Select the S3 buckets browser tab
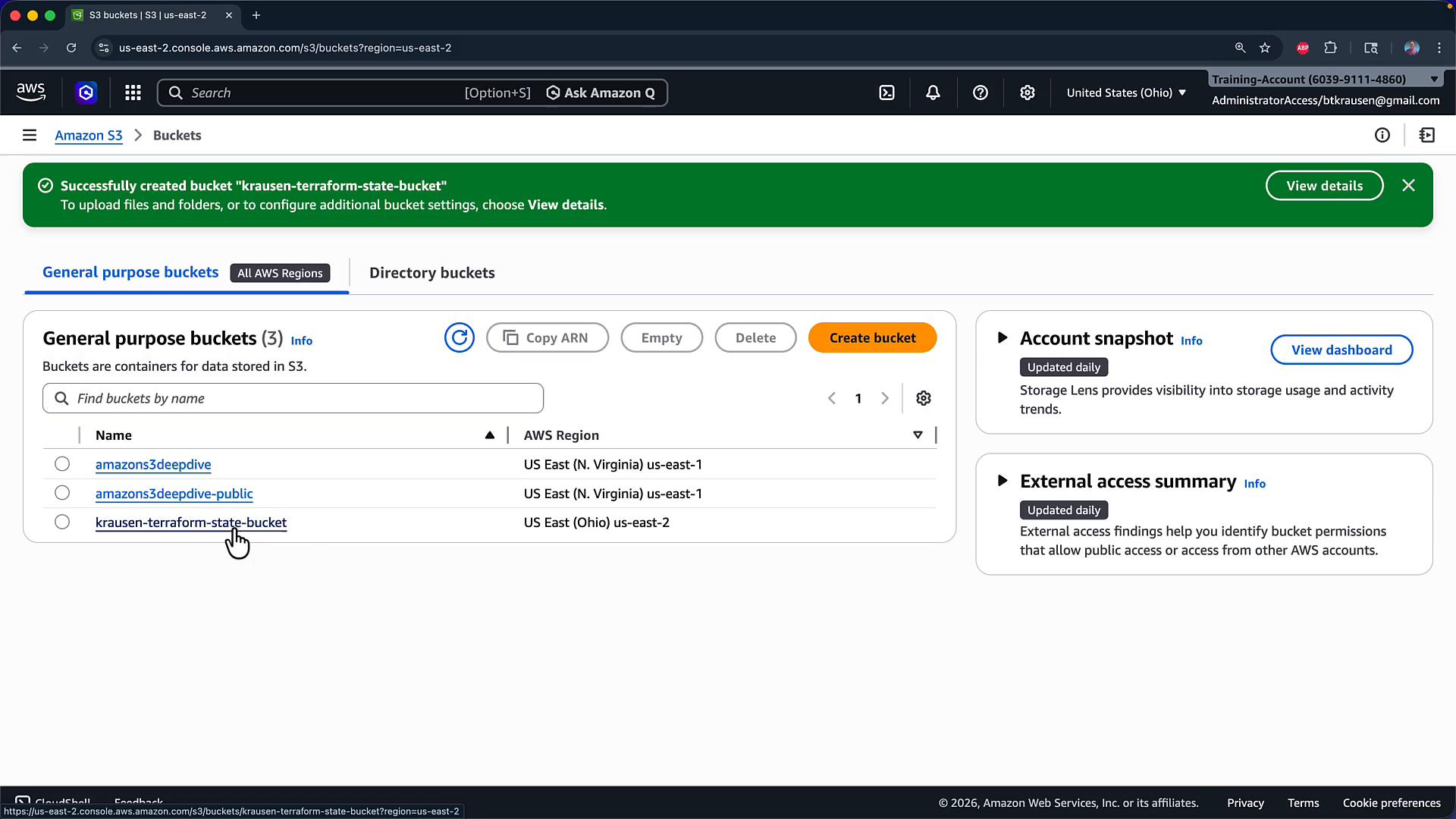1456x819 pixels. (152, 15)
